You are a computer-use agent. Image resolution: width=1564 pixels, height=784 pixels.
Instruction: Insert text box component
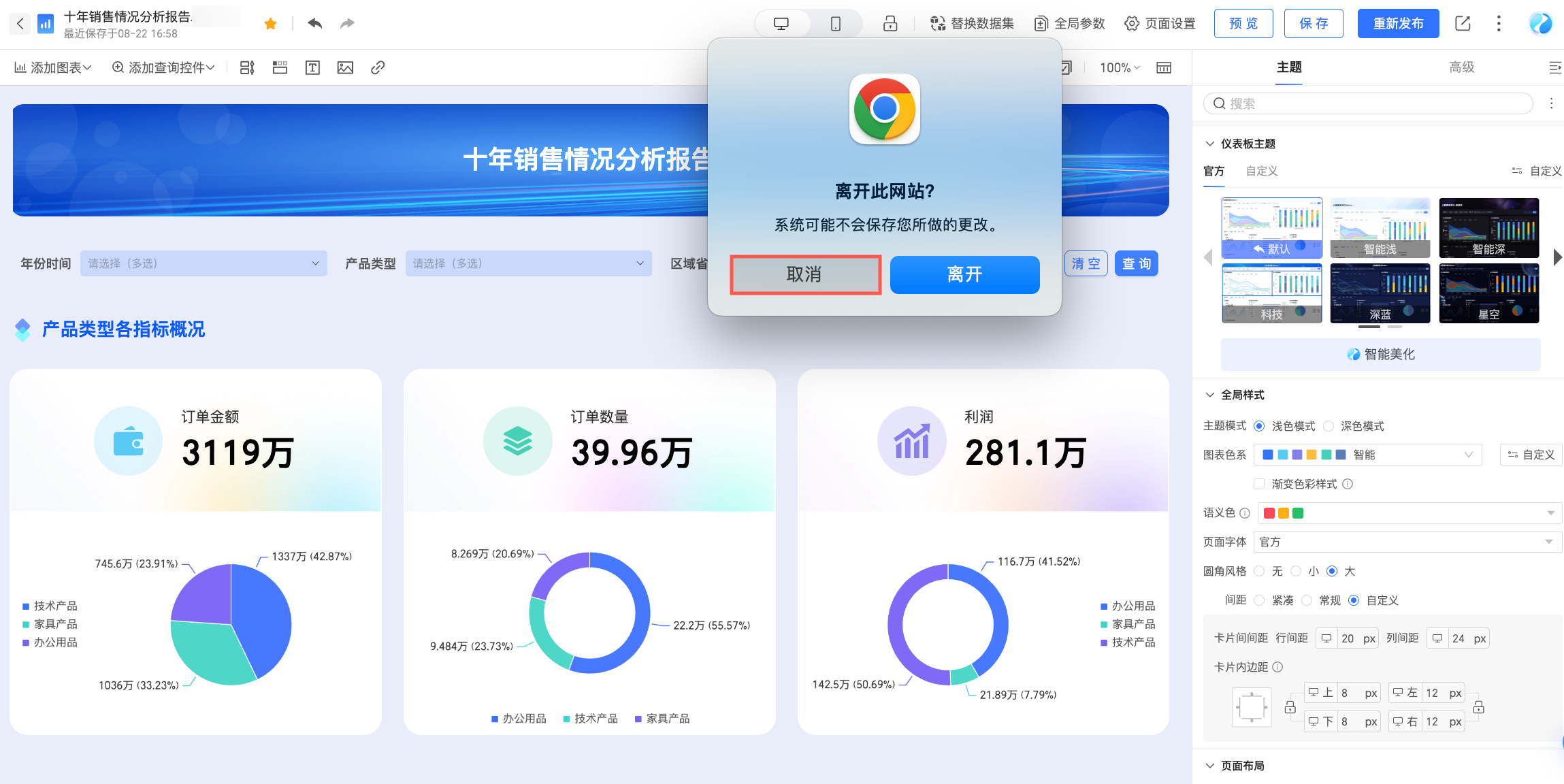point(312,67)
